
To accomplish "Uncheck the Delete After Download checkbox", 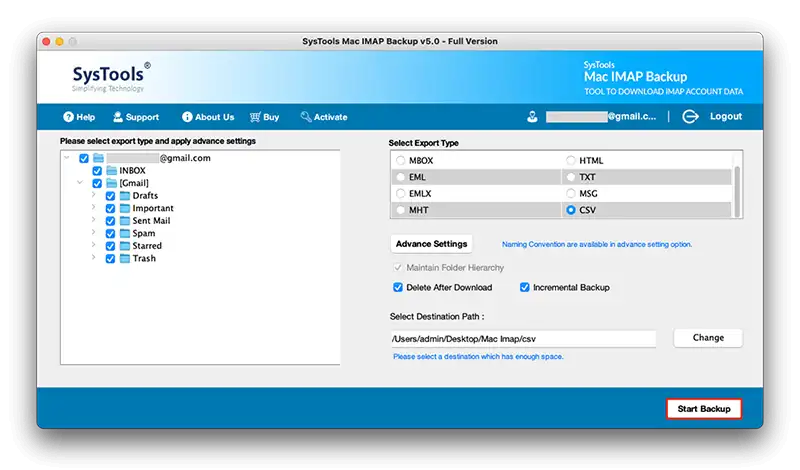I will (x=398, y=287).
